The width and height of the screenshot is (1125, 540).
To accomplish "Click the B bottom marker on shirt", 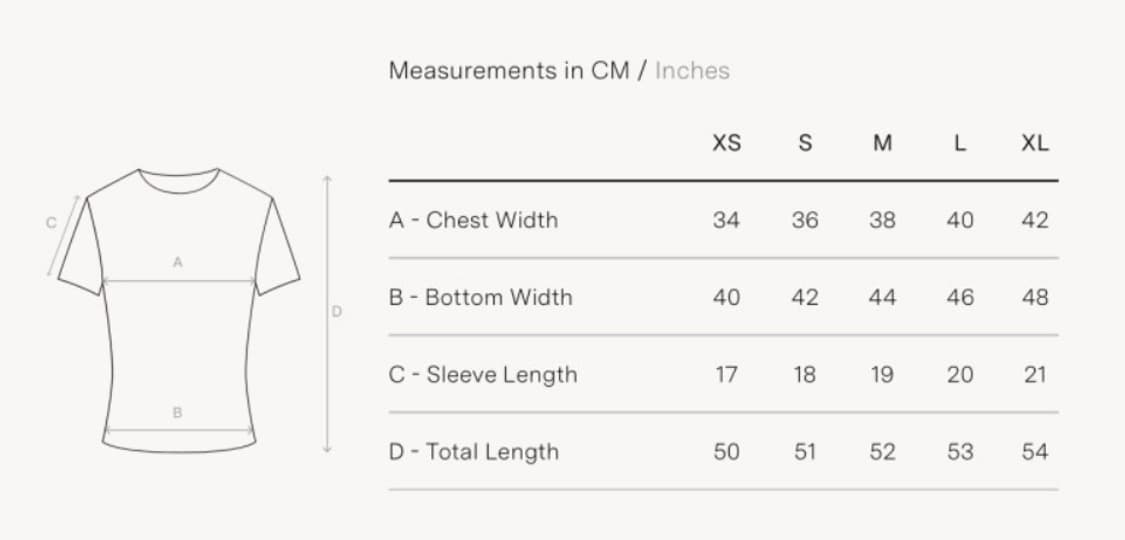I will (178, 412).
